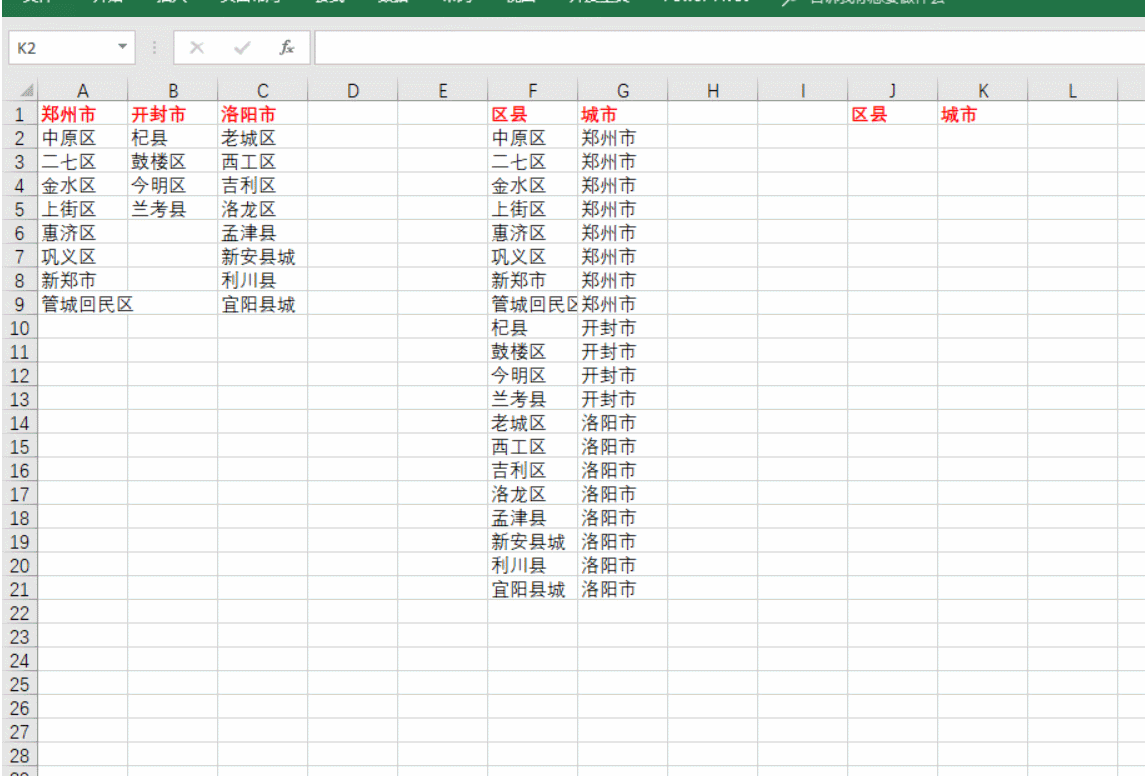Select cell 惠济区 in column A
Screen dimensions: 1145x776
pos(83,233)
